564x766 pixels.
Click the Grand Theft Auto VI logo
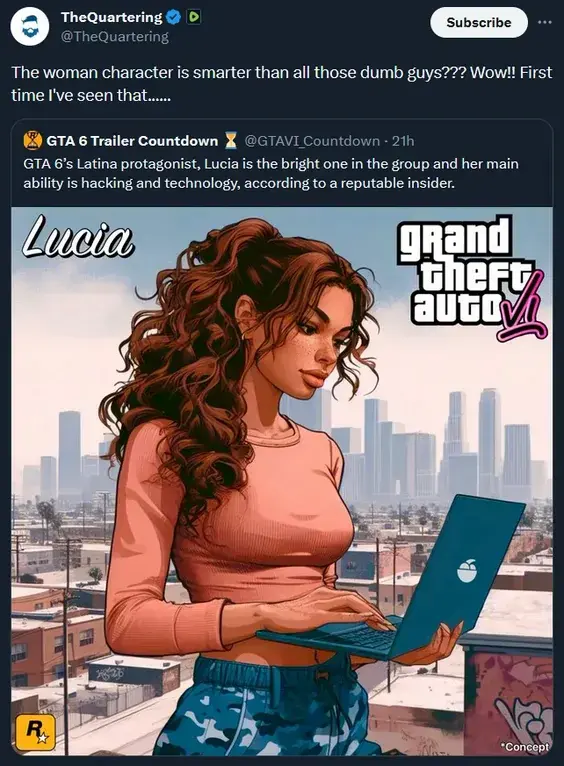pos(472,277)
